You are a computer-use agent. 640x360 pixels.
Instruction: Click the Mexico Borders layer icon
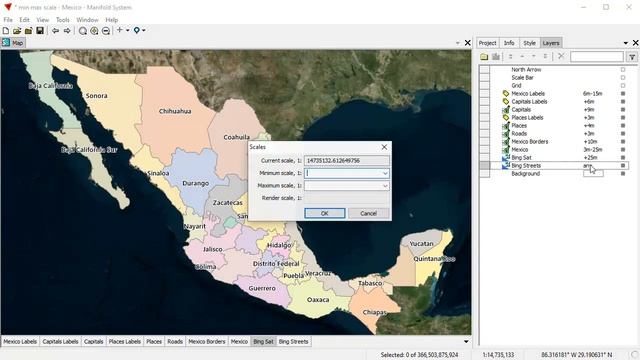click(506, 142)
